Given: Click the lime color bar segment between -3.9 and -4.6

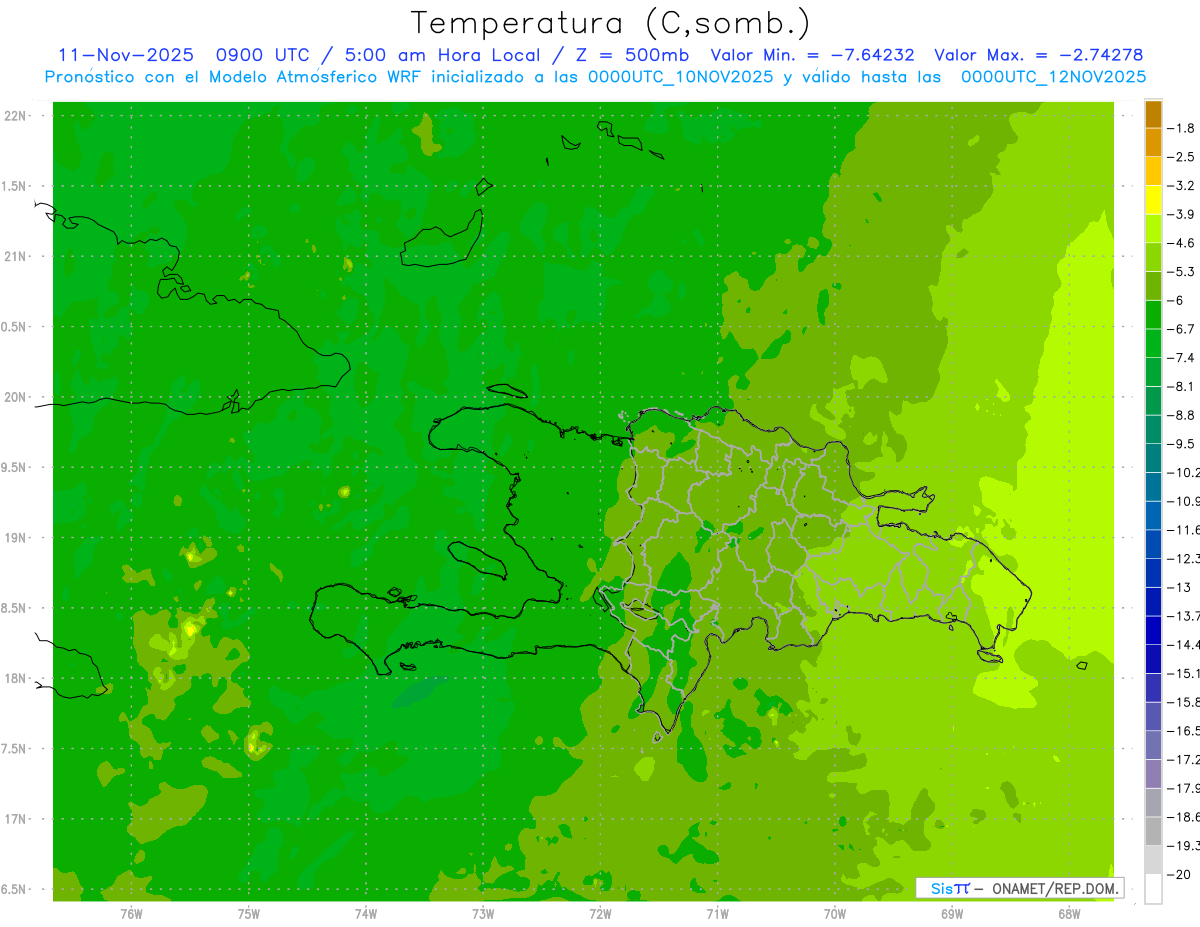Looking at the screenshot, I should coord(1153,228).
